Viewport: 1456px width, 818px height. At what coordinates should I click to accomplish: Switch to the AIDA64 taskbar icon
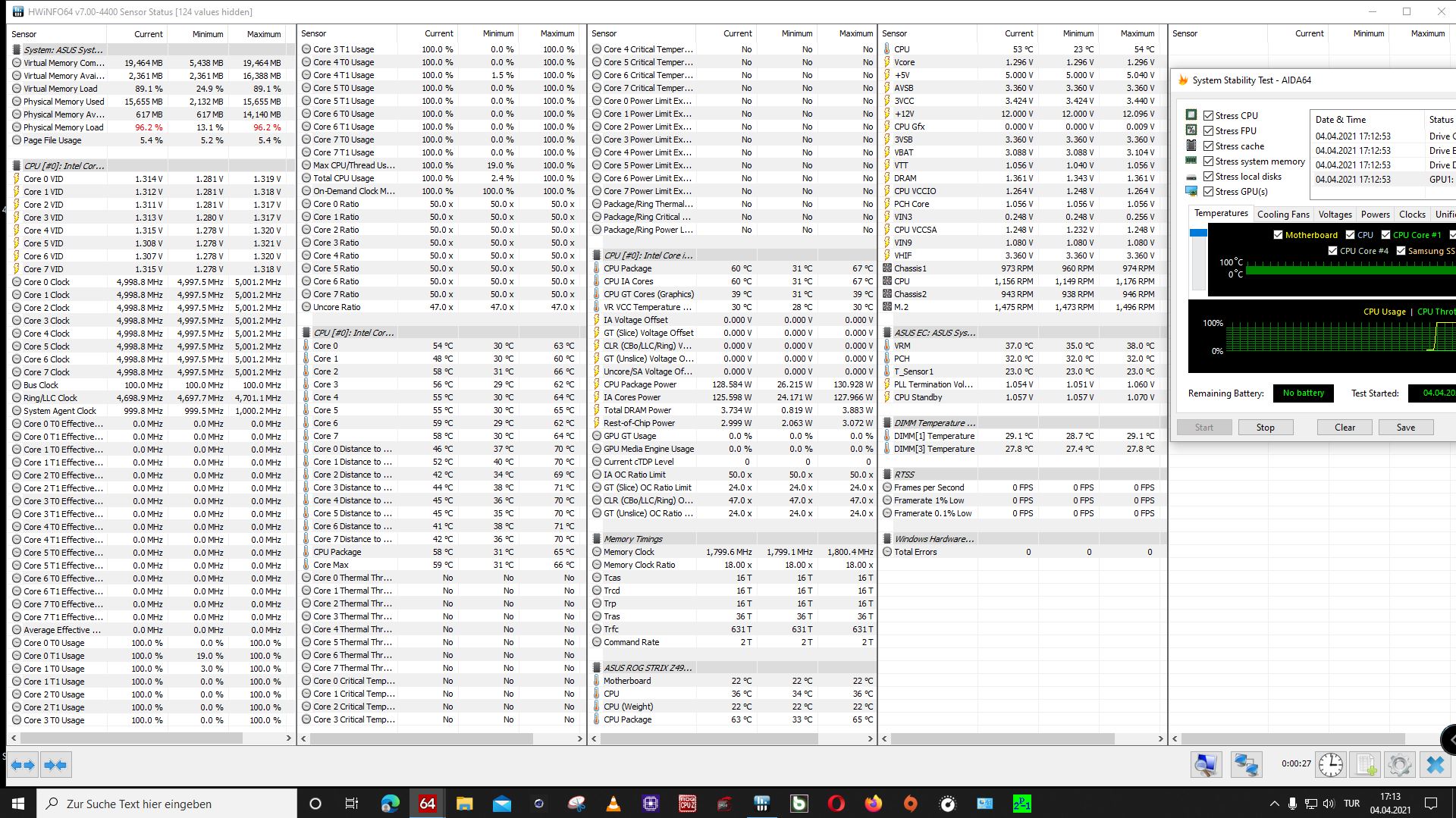427,804
